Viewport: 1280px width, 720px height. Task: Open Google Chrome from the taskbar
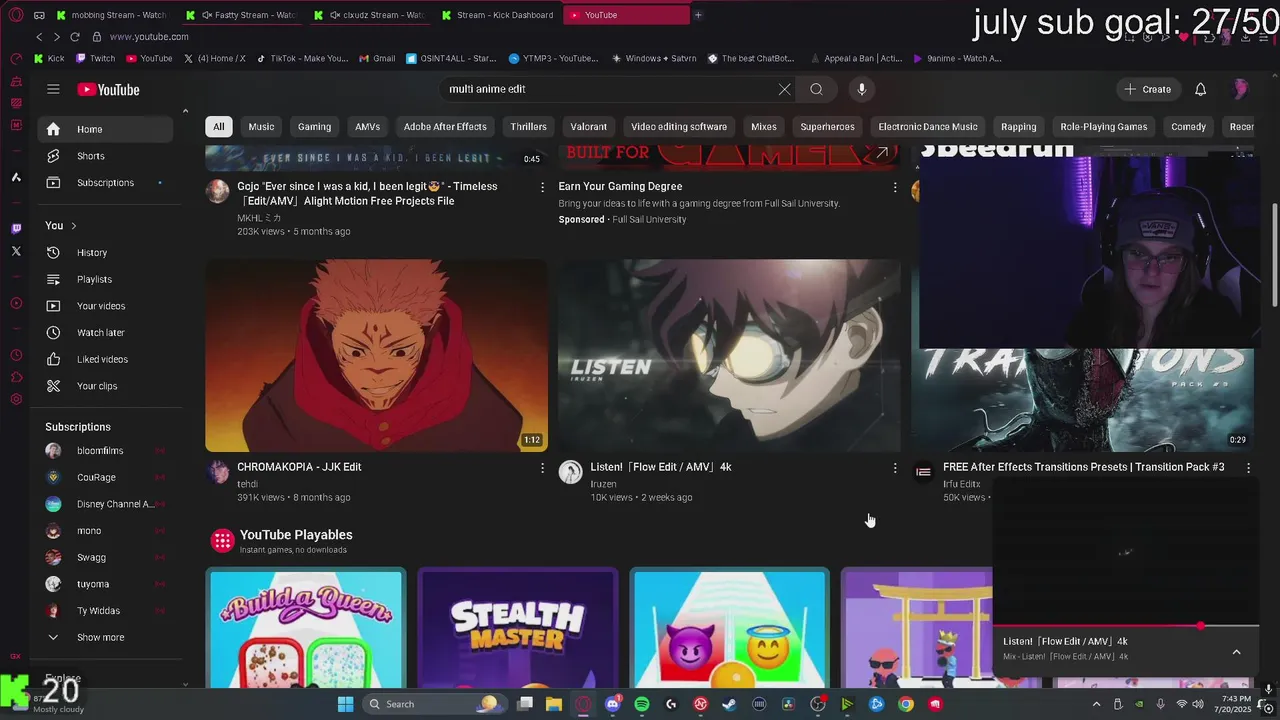click(x=906, y=704)
